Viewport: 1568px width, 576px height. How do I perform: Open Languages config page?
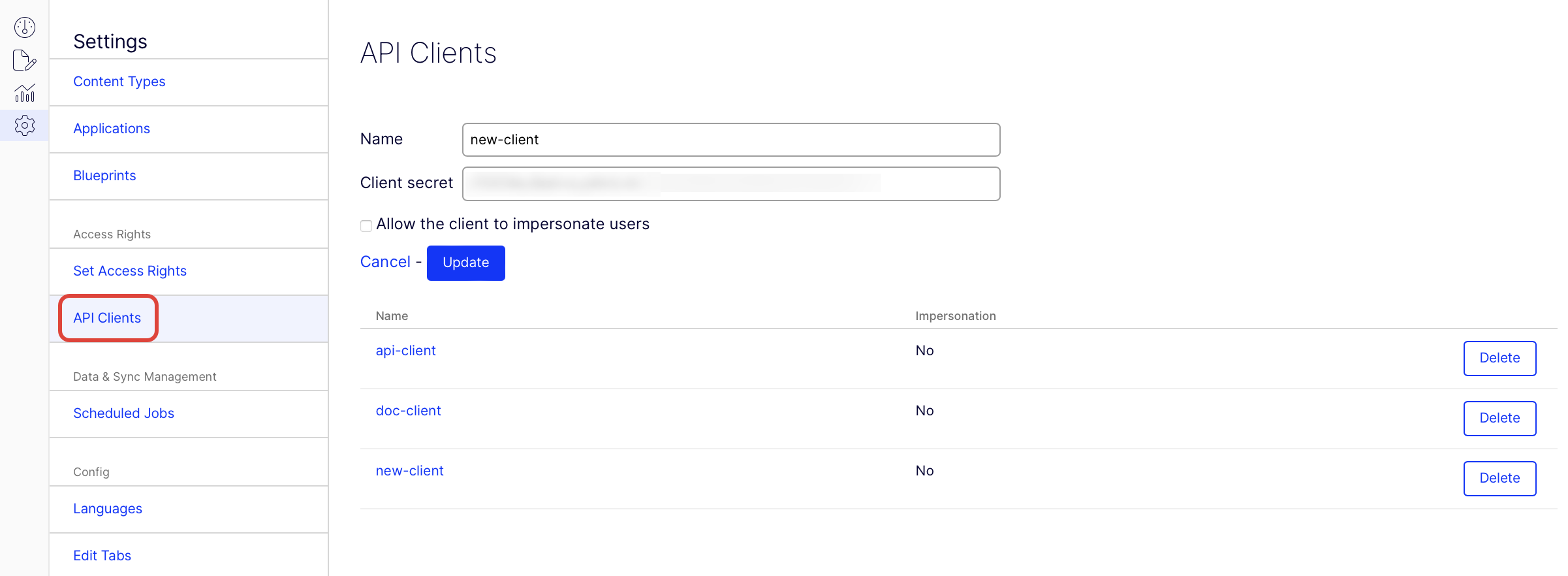[108, 509]
